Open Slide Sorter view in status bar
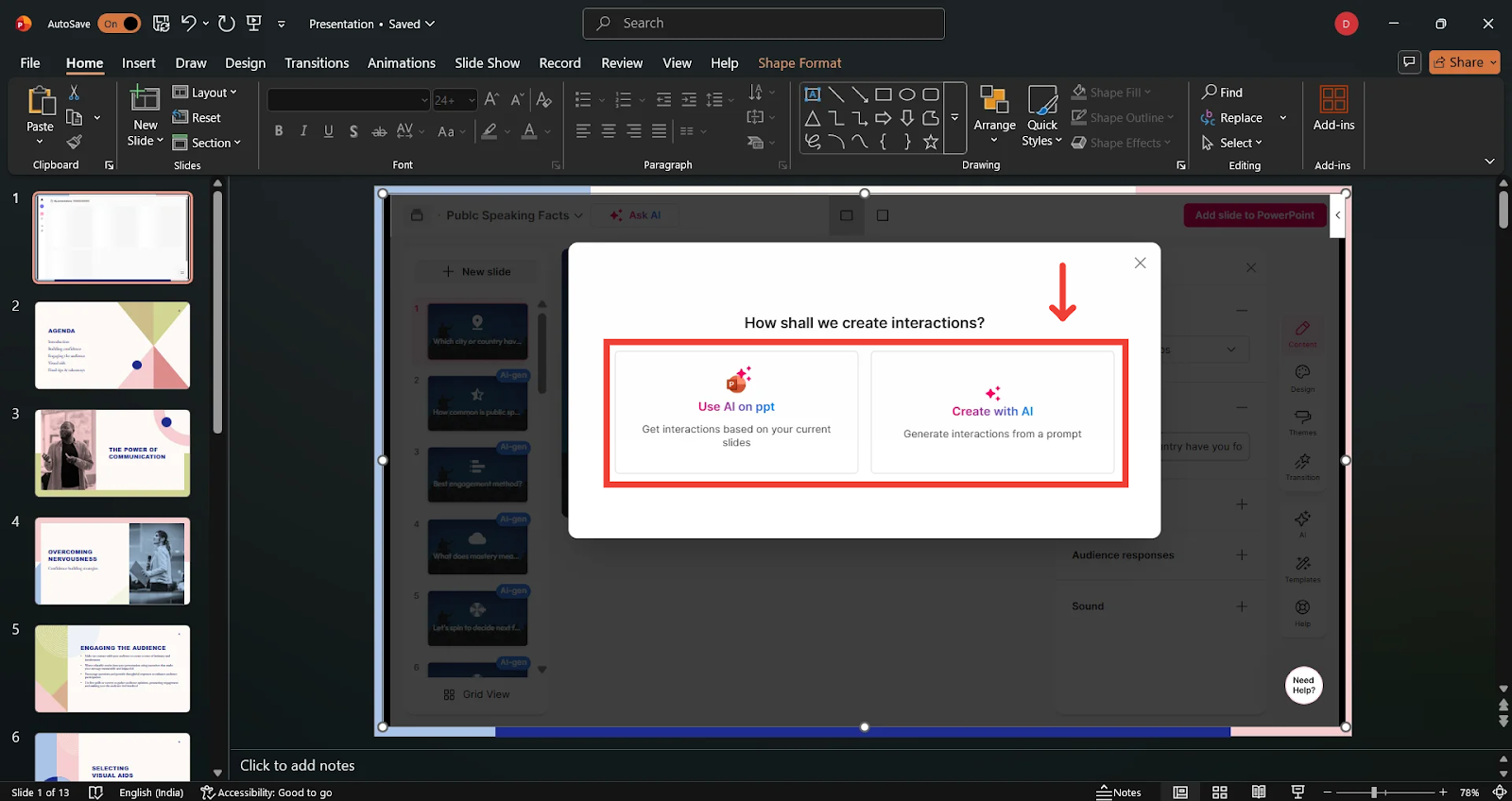The height and width of the screenshot is (801, 1512). pyautogui.click(x=1219, y=792)
